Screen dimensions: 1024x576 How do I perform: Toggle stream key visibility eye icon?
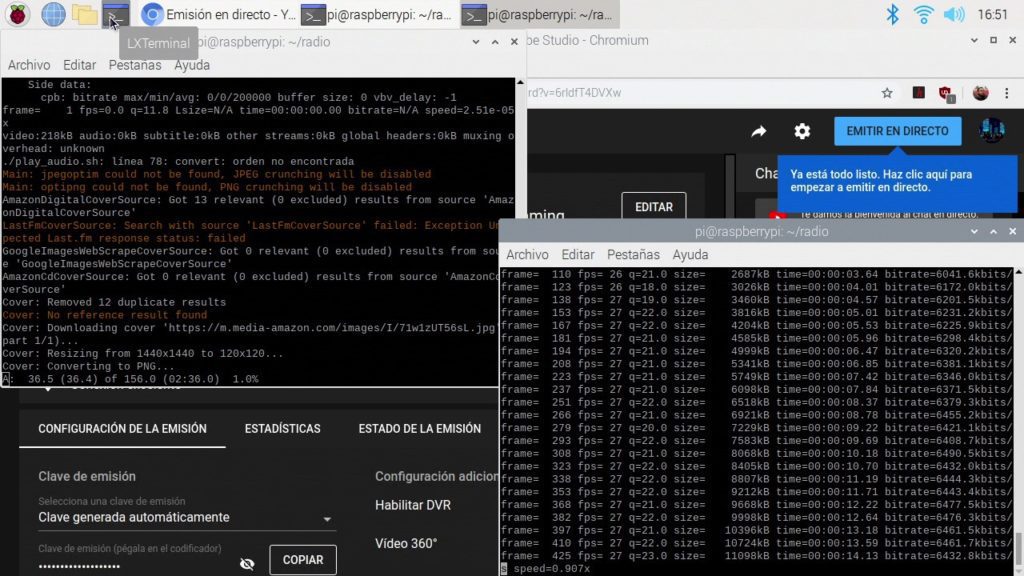pos(247,564)
